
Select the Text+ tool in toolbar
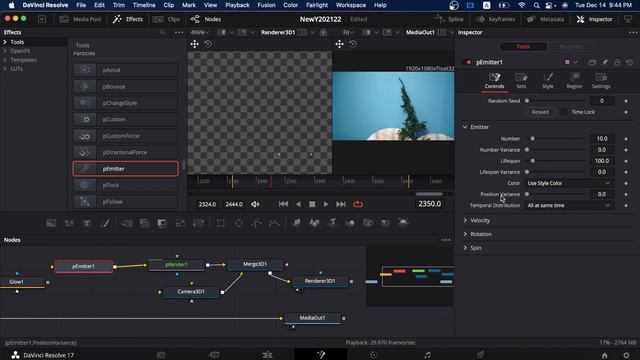click(87, 223)
